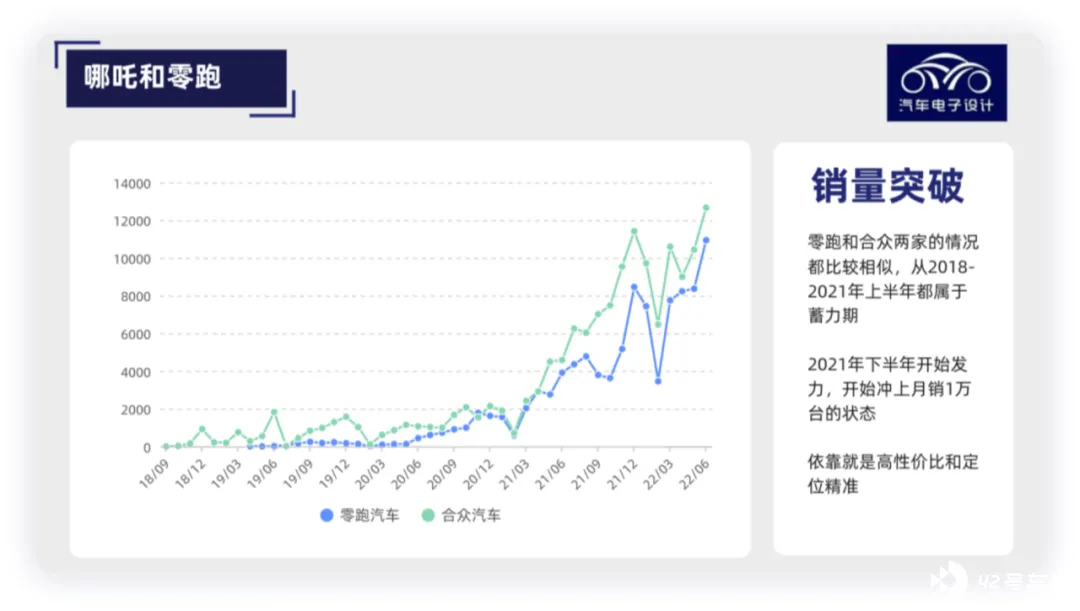Click the 22/06 x-axis label
The height and width of the screenshot is (611, 1080).
pos(694,474)
